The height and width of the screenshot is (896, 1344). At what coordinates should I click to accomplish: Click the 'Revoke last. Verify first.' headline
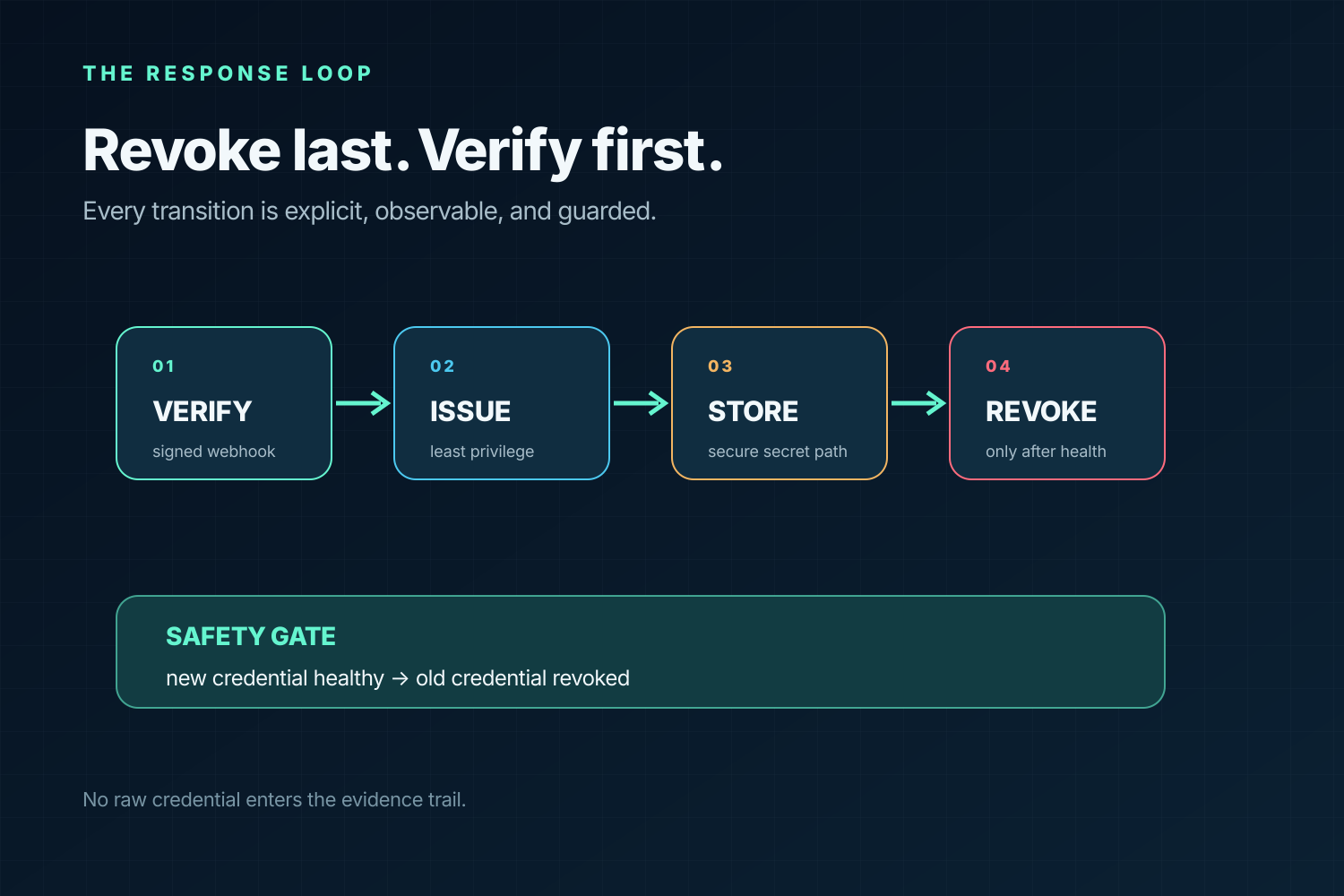402,150
